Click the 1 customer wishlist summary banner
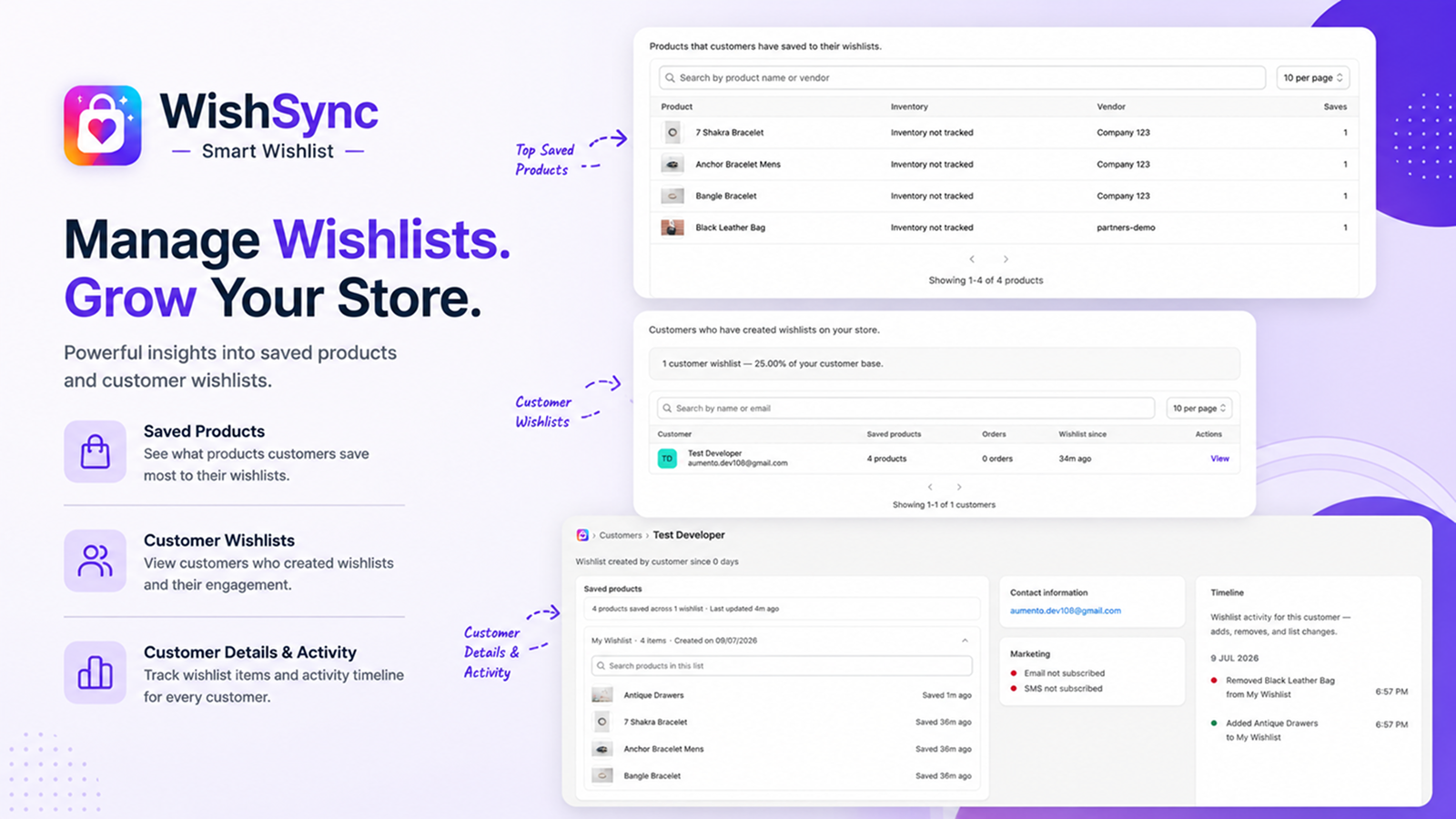1456x819 pixels. coord(945,364)
